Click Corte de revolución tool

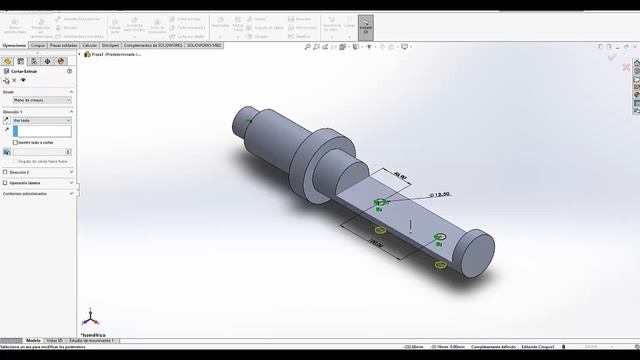[157, 27]
